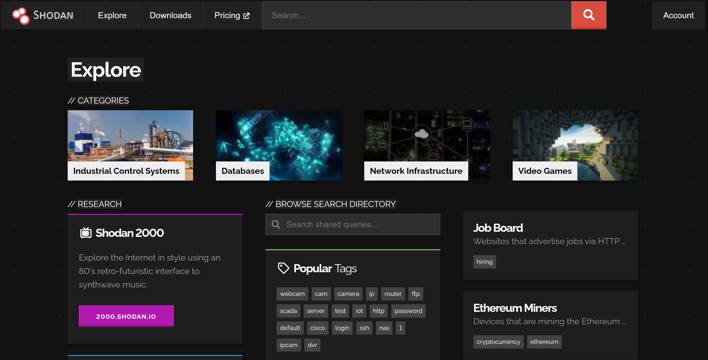Select the ftp tag
Image resolution: width=708 pixels, height=360 pixels.
415,294
